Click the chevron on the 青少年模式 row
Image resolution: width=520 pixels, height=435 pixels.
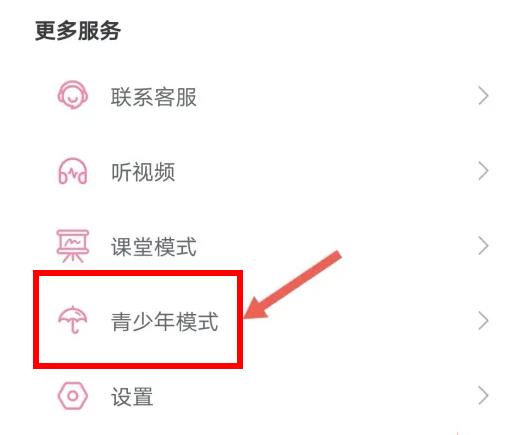pyautogui.click(x=483, y=321)
